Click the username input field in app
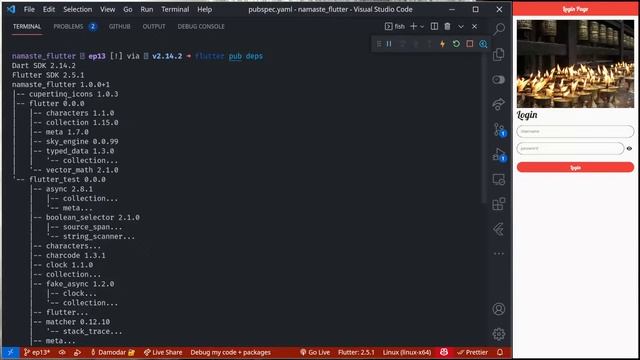640x360 pixels. pos(575,131)
